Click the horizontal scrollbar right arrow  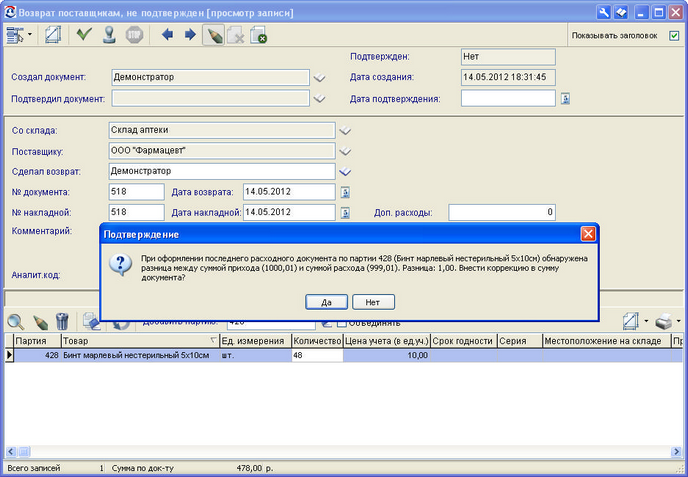676,451
